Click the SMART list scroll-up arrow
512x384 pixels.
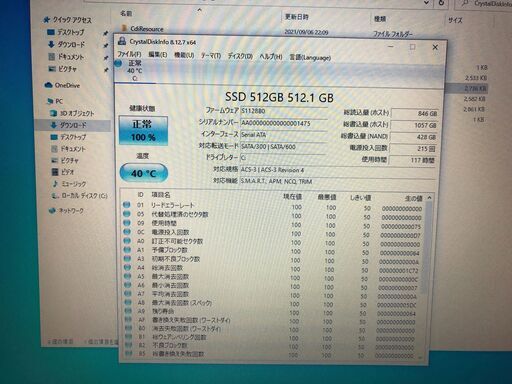pos(429,198)
